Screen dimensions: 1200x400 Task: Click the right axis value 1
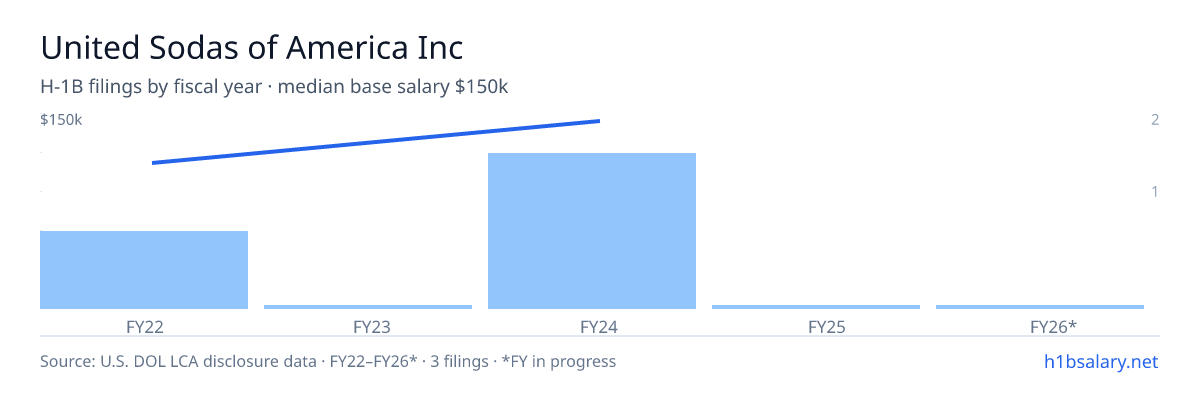click(1155, 191)
